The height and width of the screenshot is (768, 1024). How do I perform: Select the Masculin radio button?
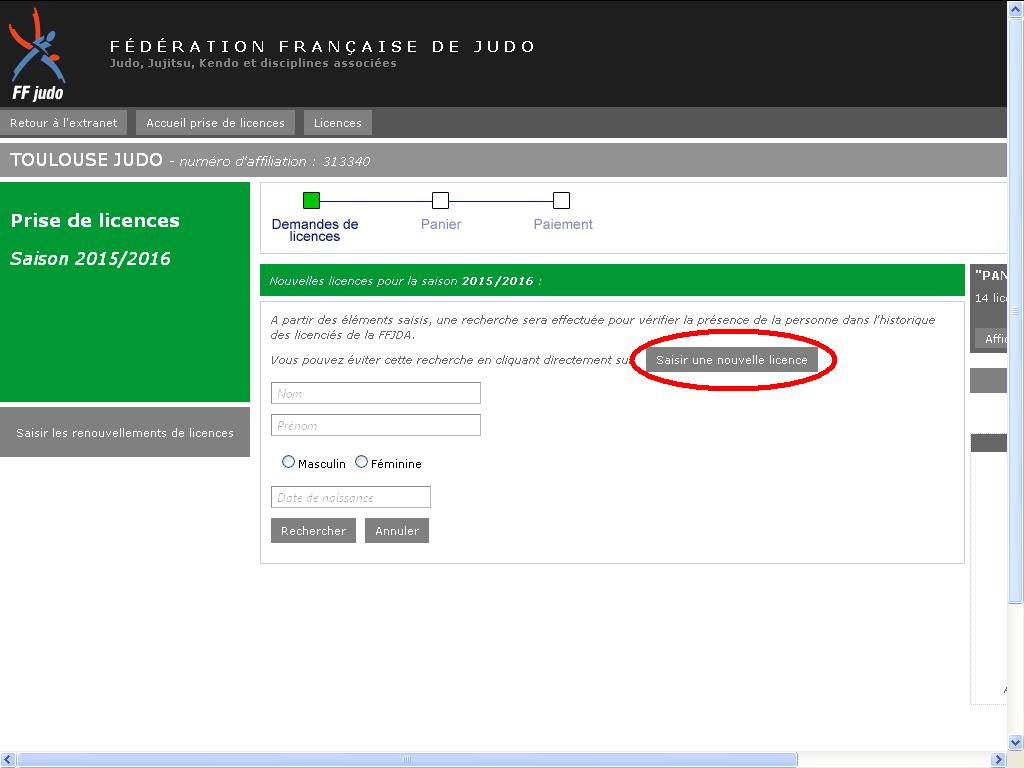pos(289,462)
